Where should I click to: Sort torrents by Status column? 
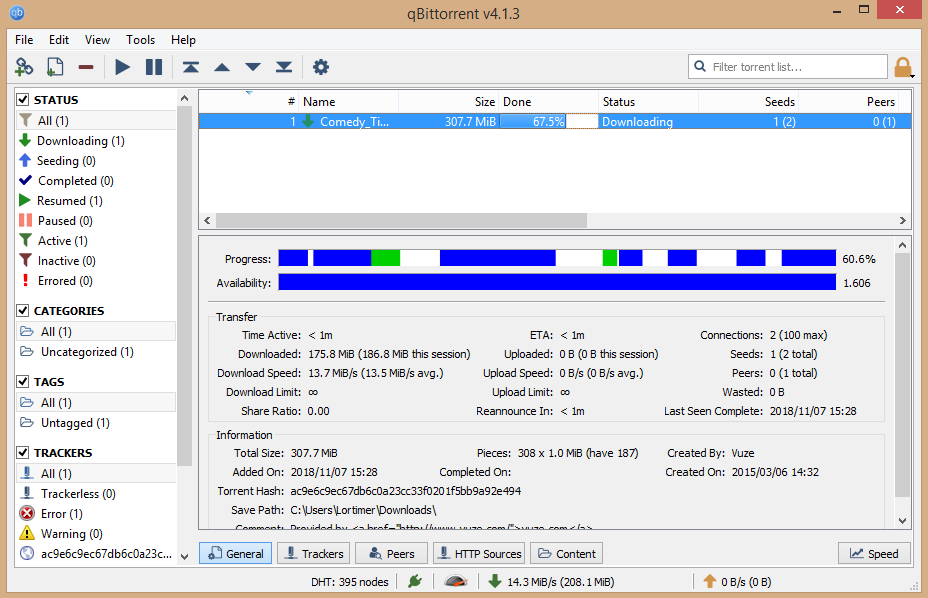pyautogui.click(x=649, y=102)
